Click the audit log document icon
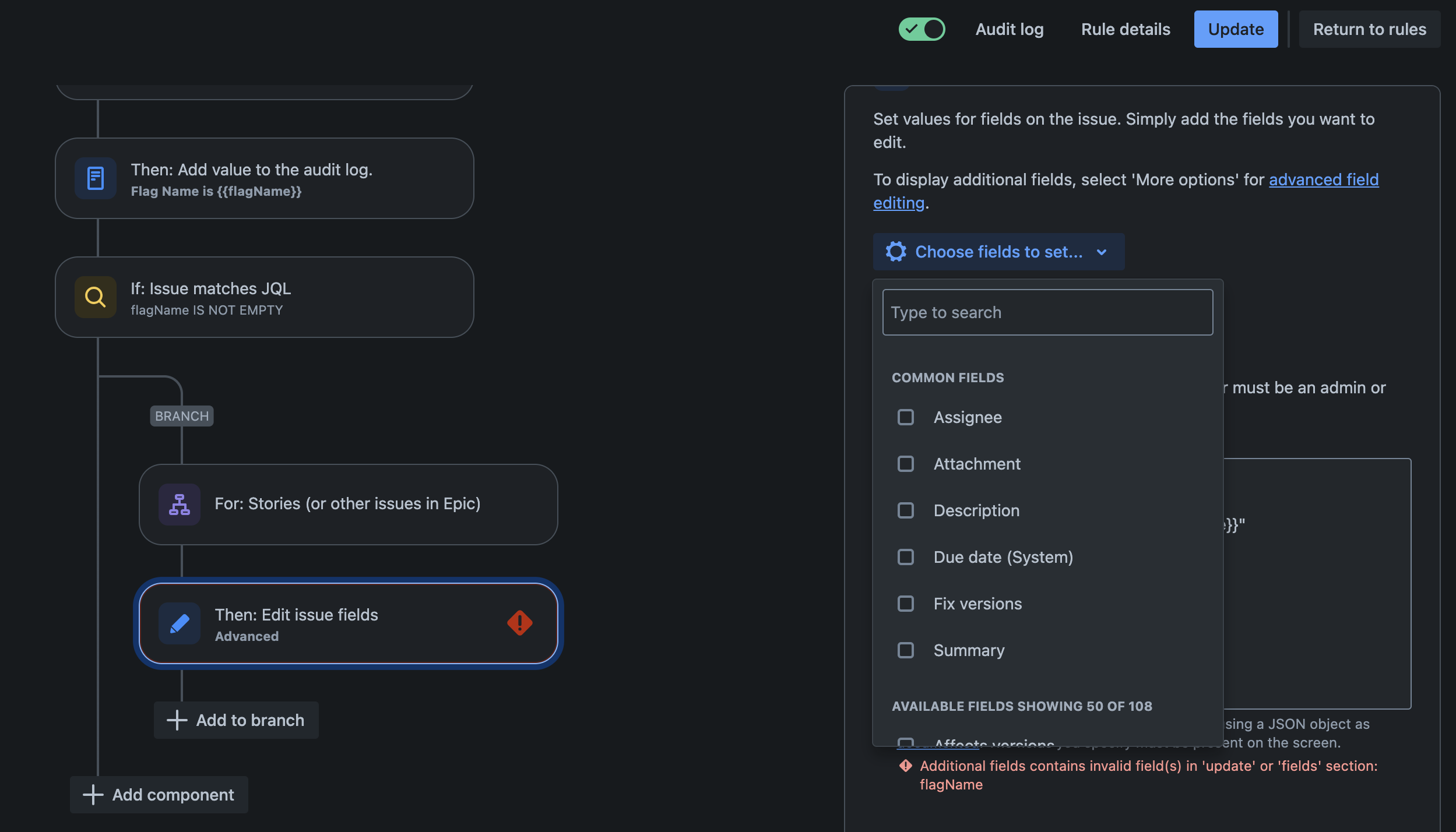This screenshot has width=1456, height=832. (x=96, y=178)
